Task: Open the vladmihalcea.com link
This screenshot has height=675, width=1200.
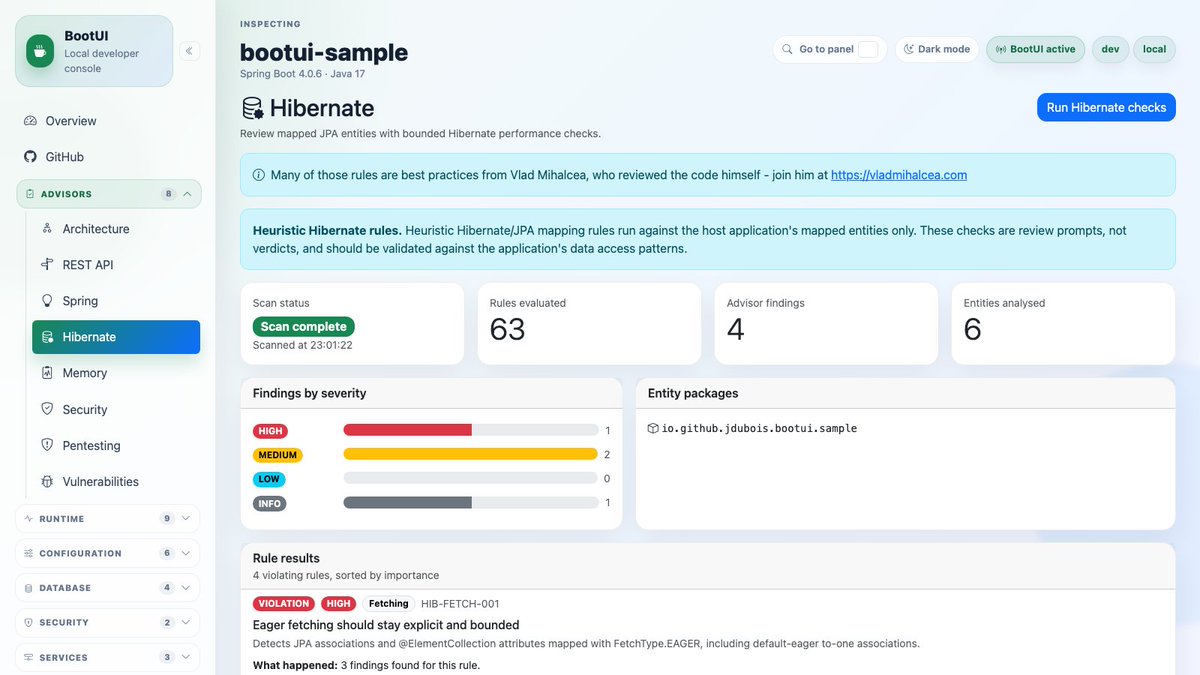Action: tap(899, 175)
